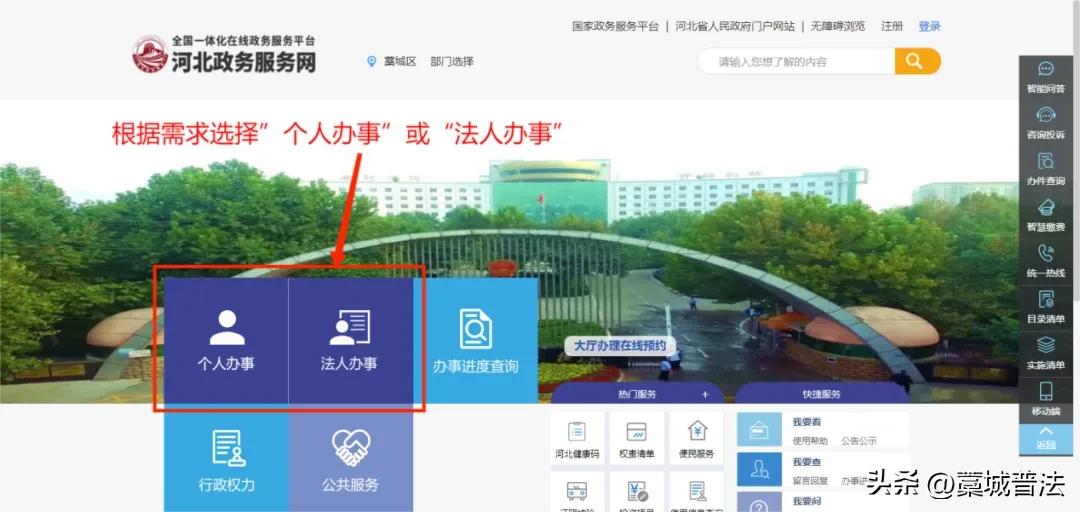Switch to the 热门服务 tab
Screen dimensions: 1080x512
[x=636, y=394]
